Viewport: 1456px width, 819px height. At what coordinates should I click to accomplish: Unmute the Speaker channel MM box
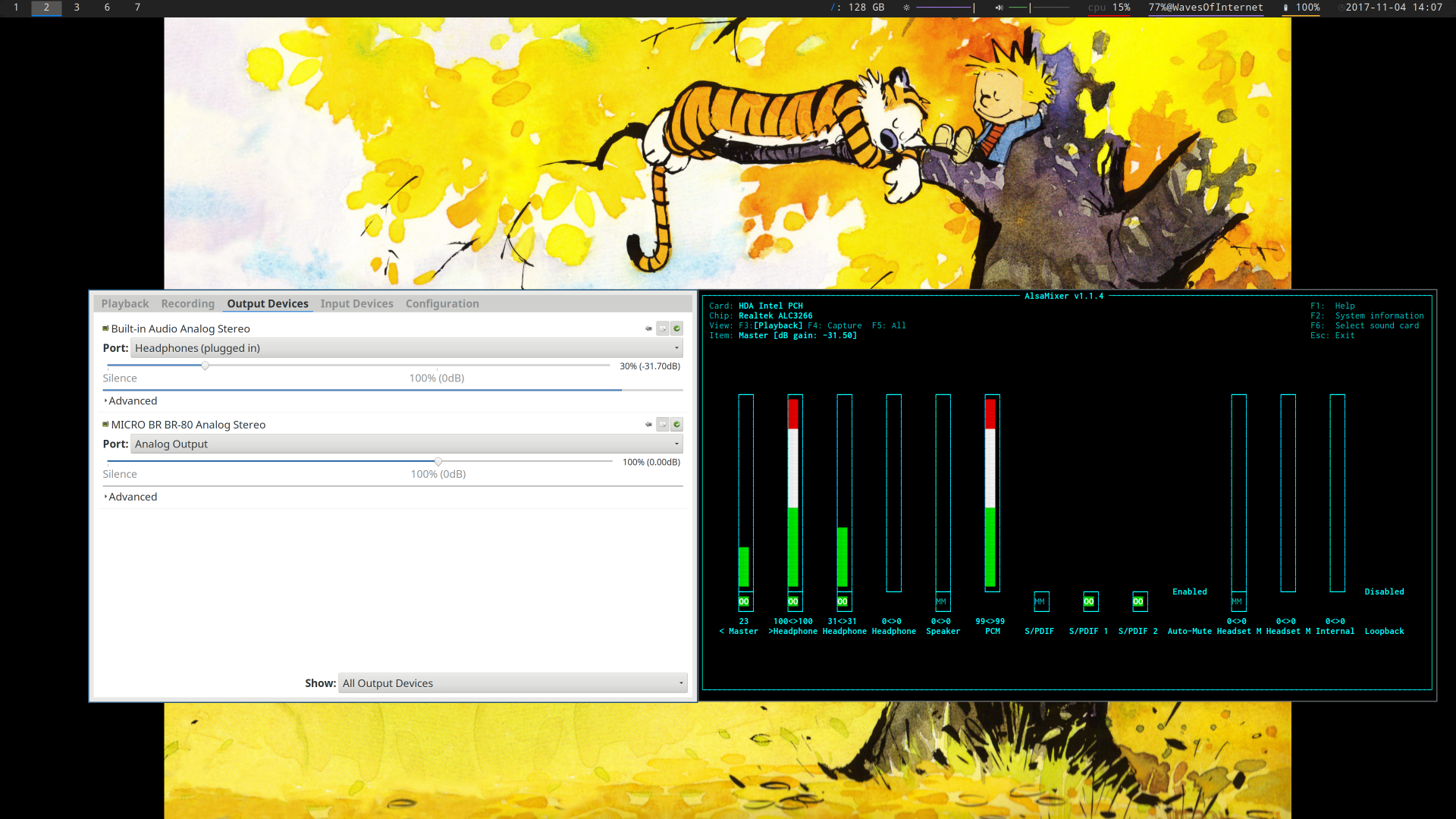pos(942,601)
